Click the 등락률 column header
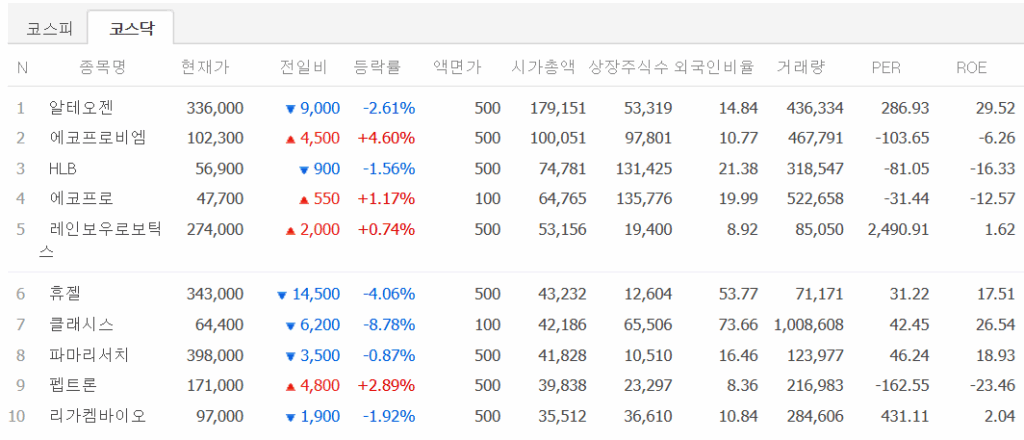This screenshot has width=1024, height=440. tap(377, 67)
